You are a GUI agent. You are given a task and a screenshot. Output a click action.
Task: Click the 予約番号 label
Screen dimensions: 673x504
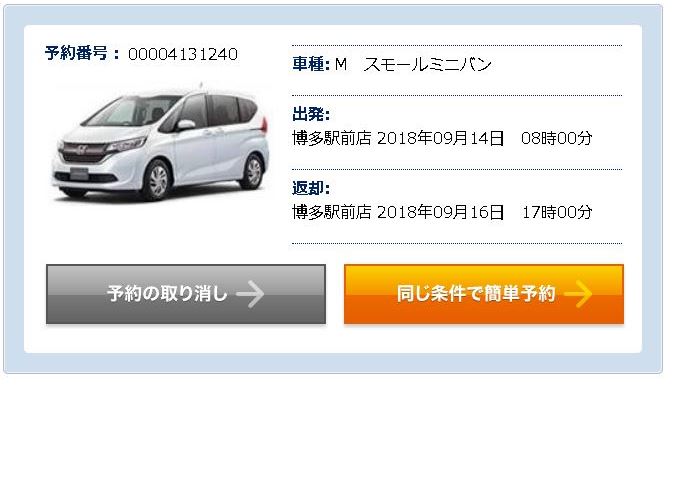coord(76,53)
